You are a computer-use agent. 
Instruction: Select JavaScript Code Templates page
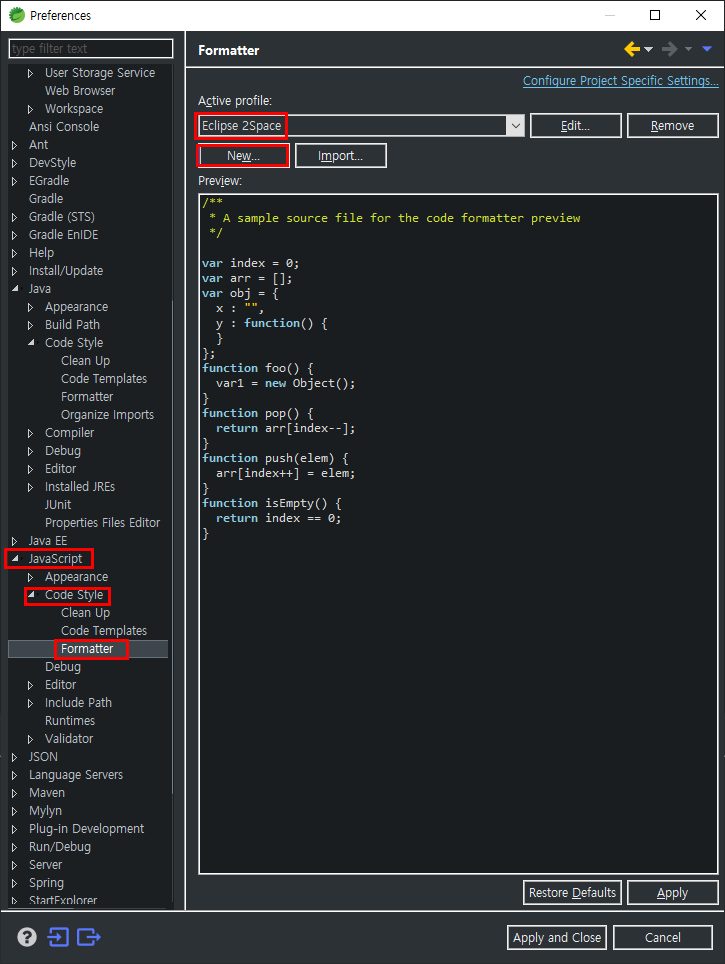(104, 631)
